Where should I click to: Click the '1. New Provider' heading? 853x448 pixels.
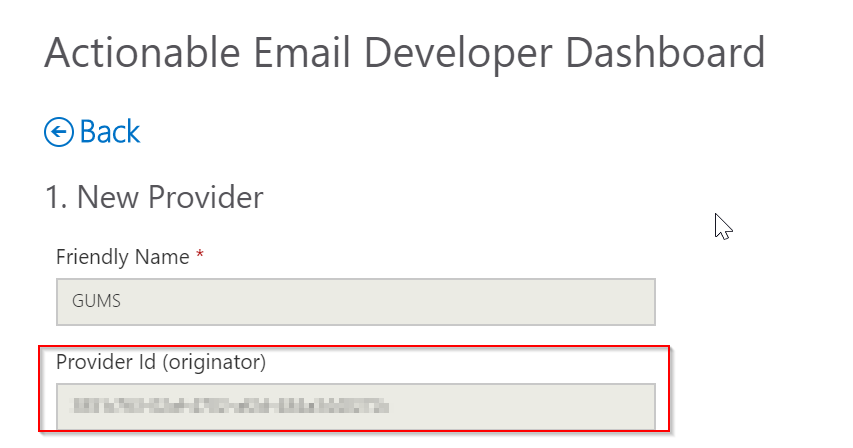pos(154,196)
